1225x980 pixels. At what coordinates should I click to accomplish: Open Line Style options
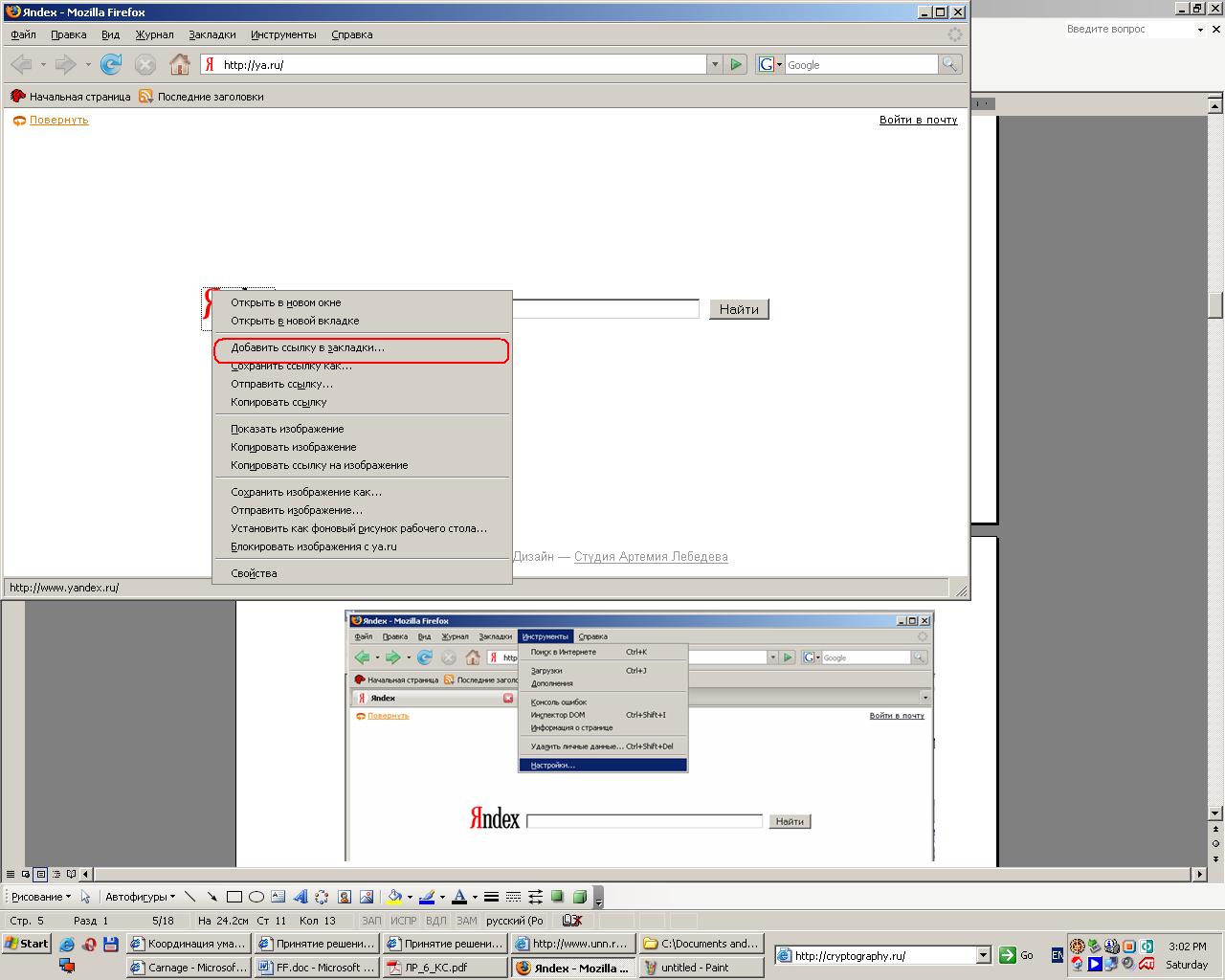491,897
